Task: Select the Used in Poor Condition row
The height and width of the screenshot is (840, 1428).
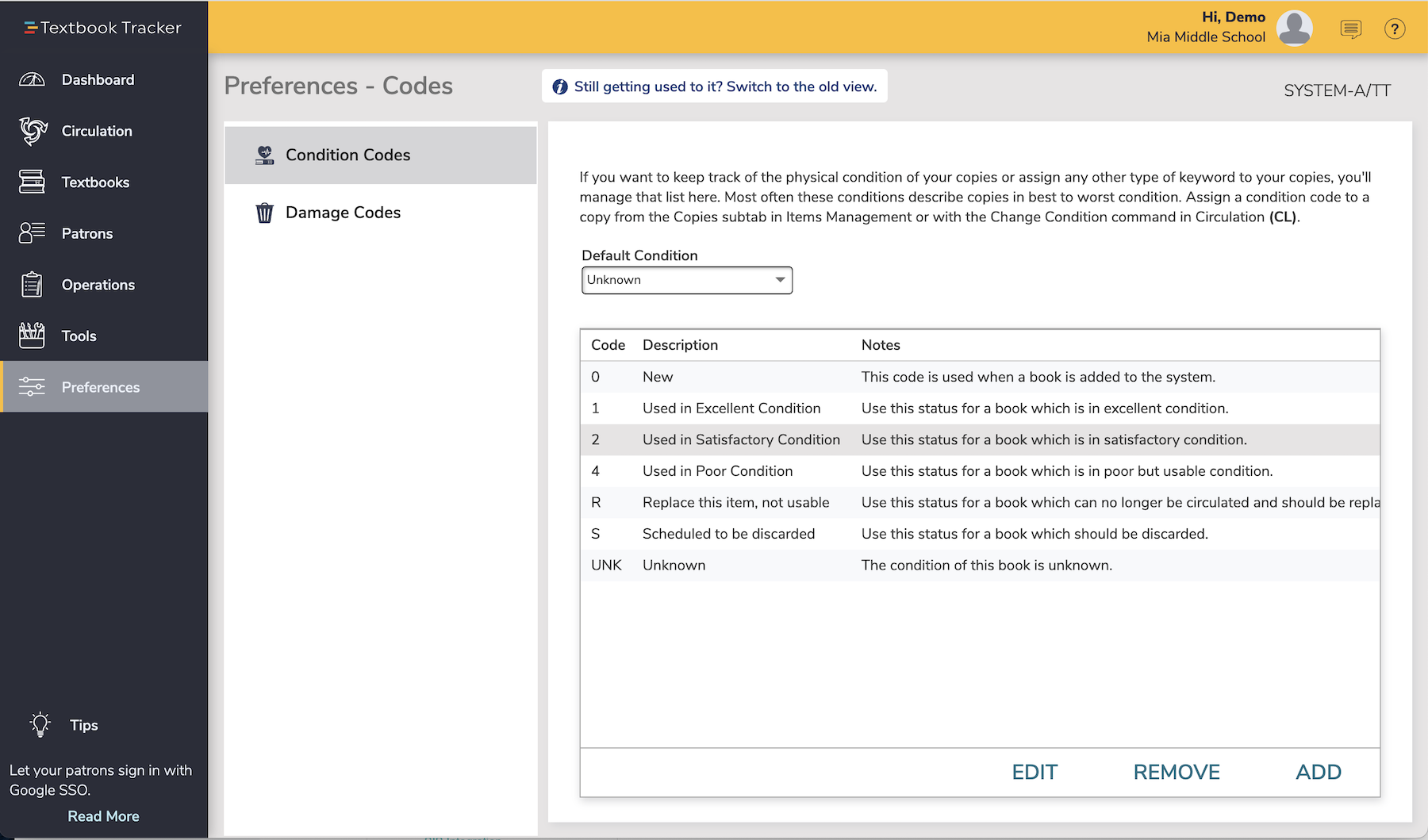Action: [x=980, y=471]
